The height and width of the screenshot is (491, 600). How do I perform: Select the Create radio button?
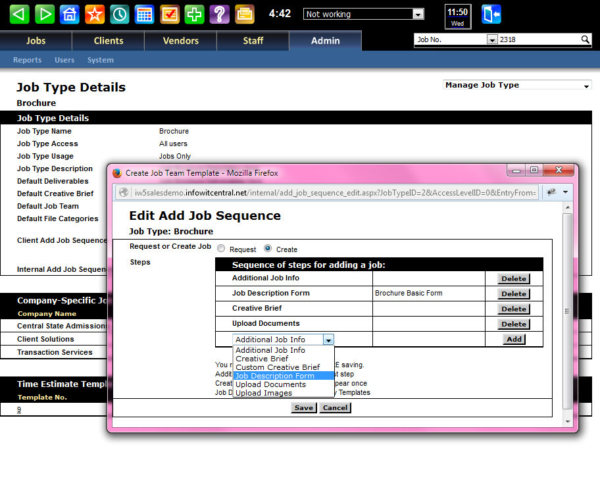[x=268, y=248]
